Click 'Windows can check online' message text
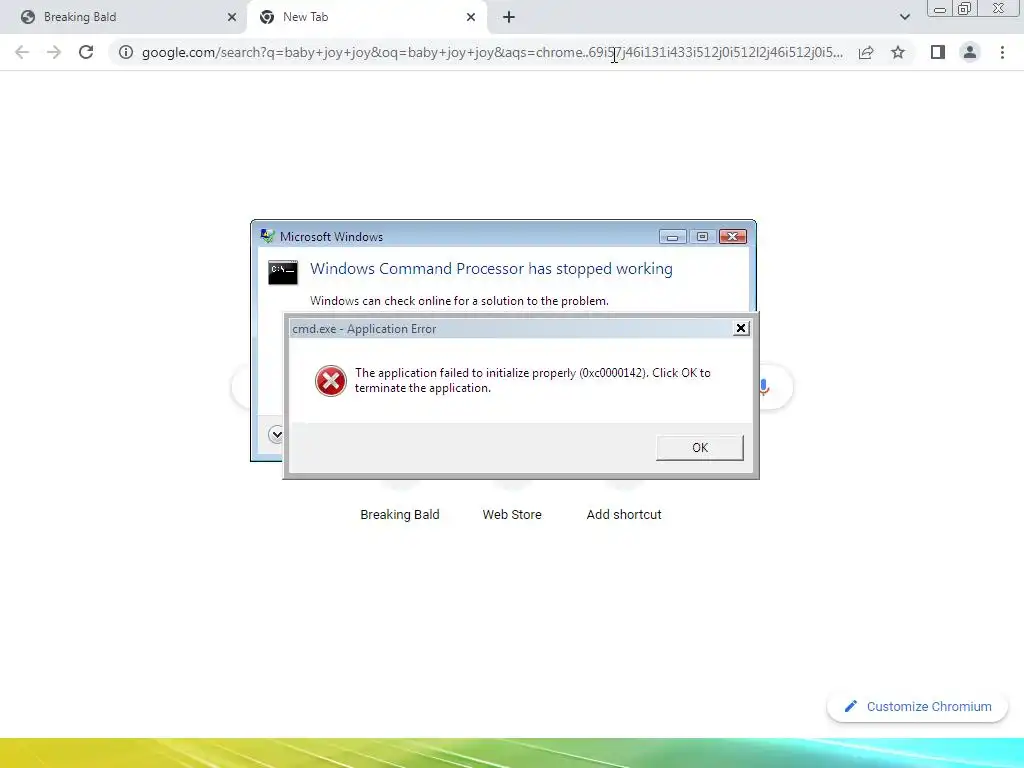The width and height of the screenshot is (1024, 768). pos(459,301)
